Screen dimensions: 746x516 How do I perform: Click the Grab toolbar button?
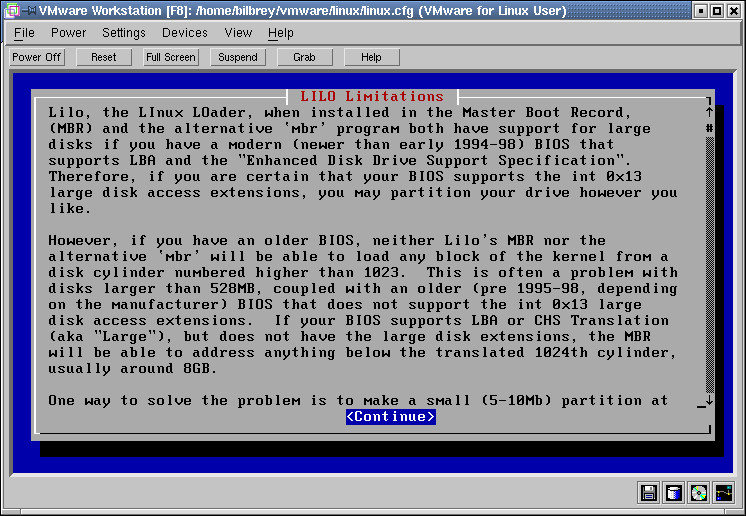tap(304, 57)
